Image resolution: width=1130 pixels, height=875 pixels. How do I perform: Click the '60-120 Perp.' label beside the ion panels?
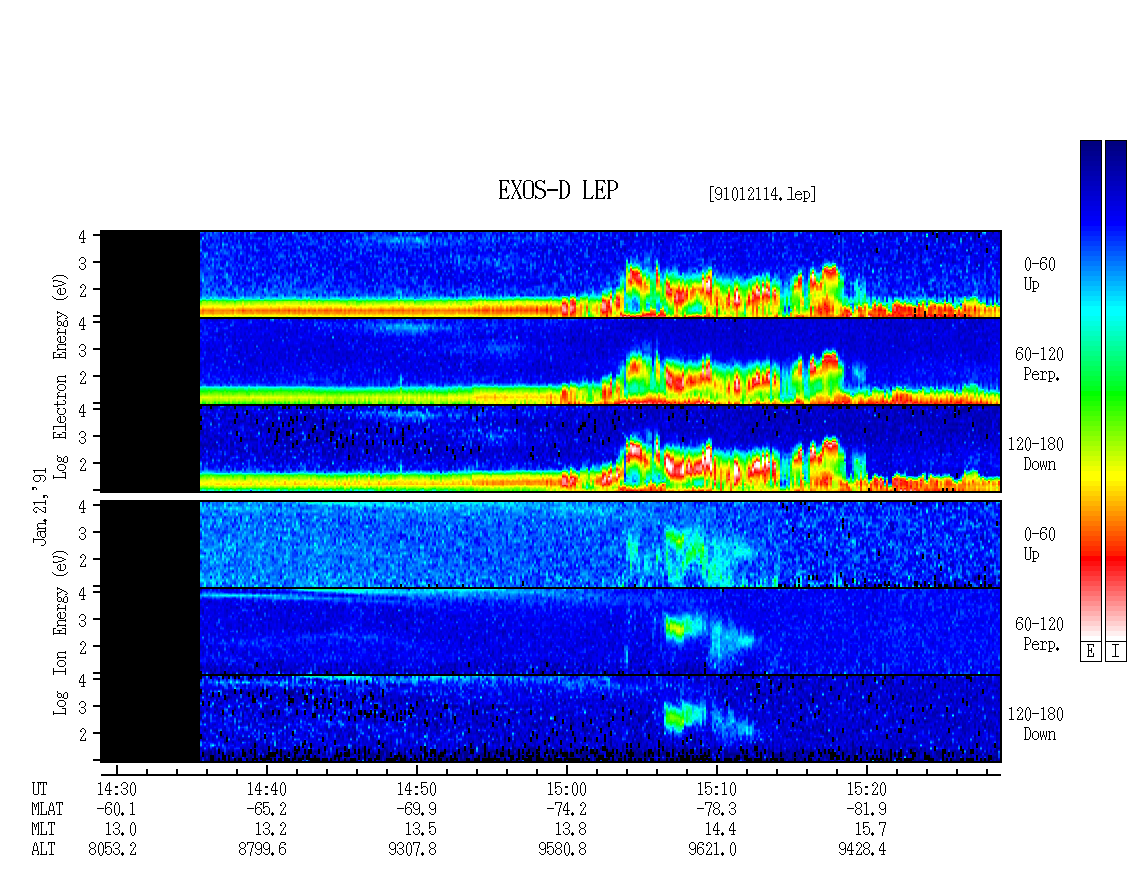tap(1039, 634)
